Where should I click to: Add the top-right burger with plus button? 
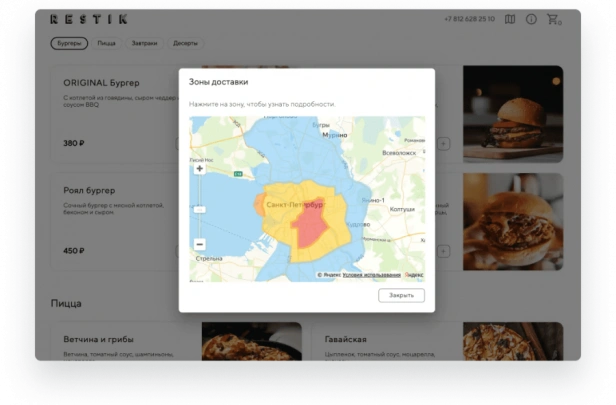[x=444, y=143]
